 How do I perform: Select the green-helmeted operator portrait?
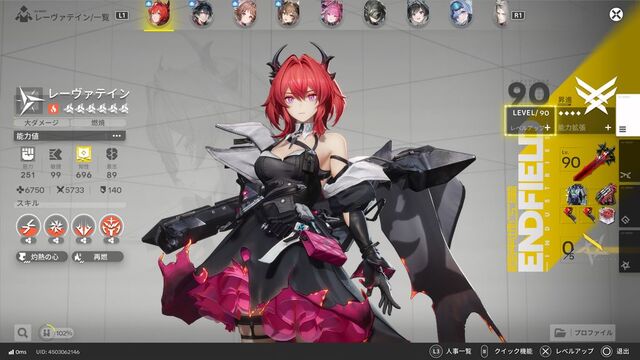pyautogui.click(x=375, y=14)
